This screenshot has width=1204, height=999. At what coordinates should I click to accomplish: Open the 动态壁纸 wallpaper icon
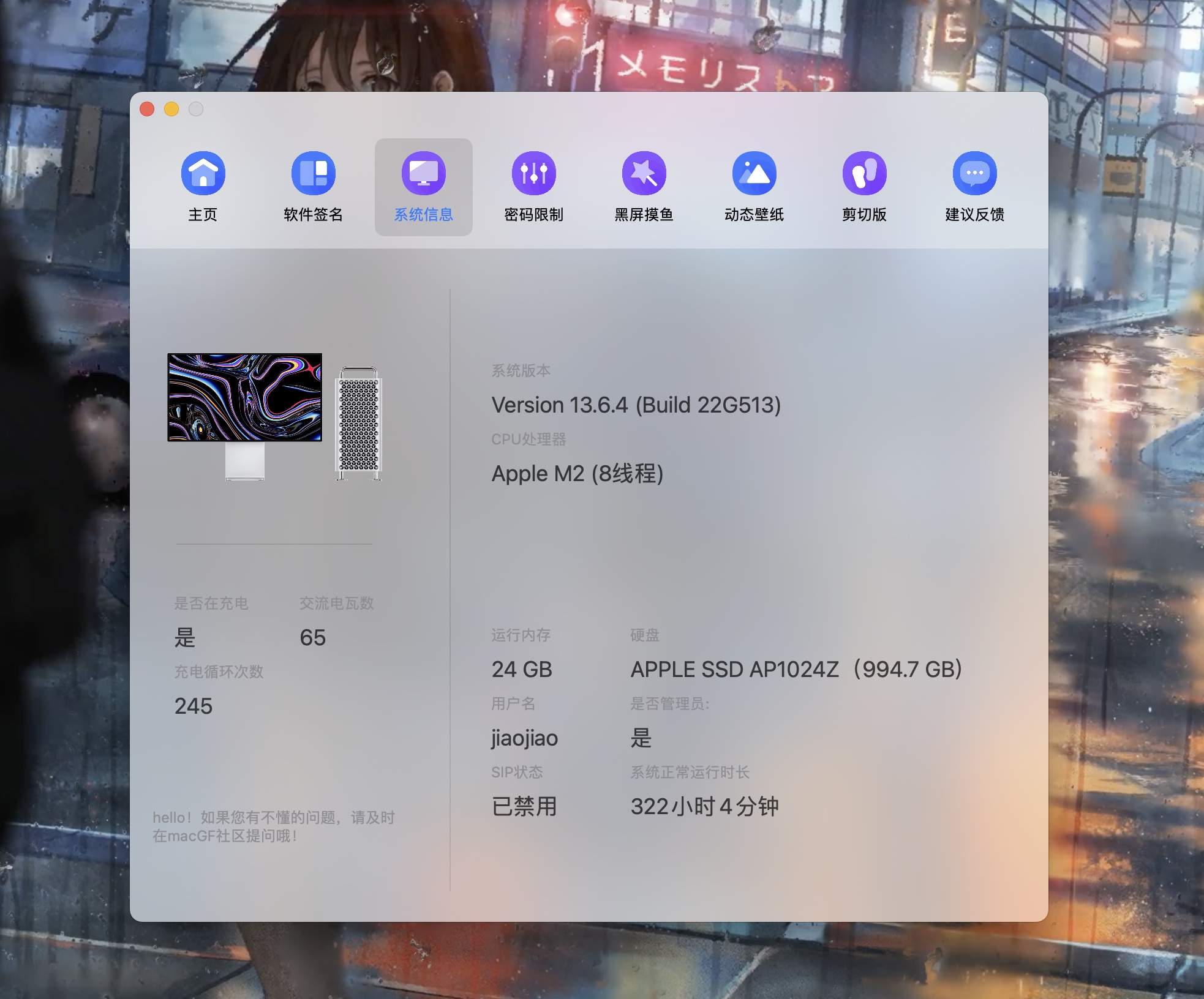(x=754, y=173)
